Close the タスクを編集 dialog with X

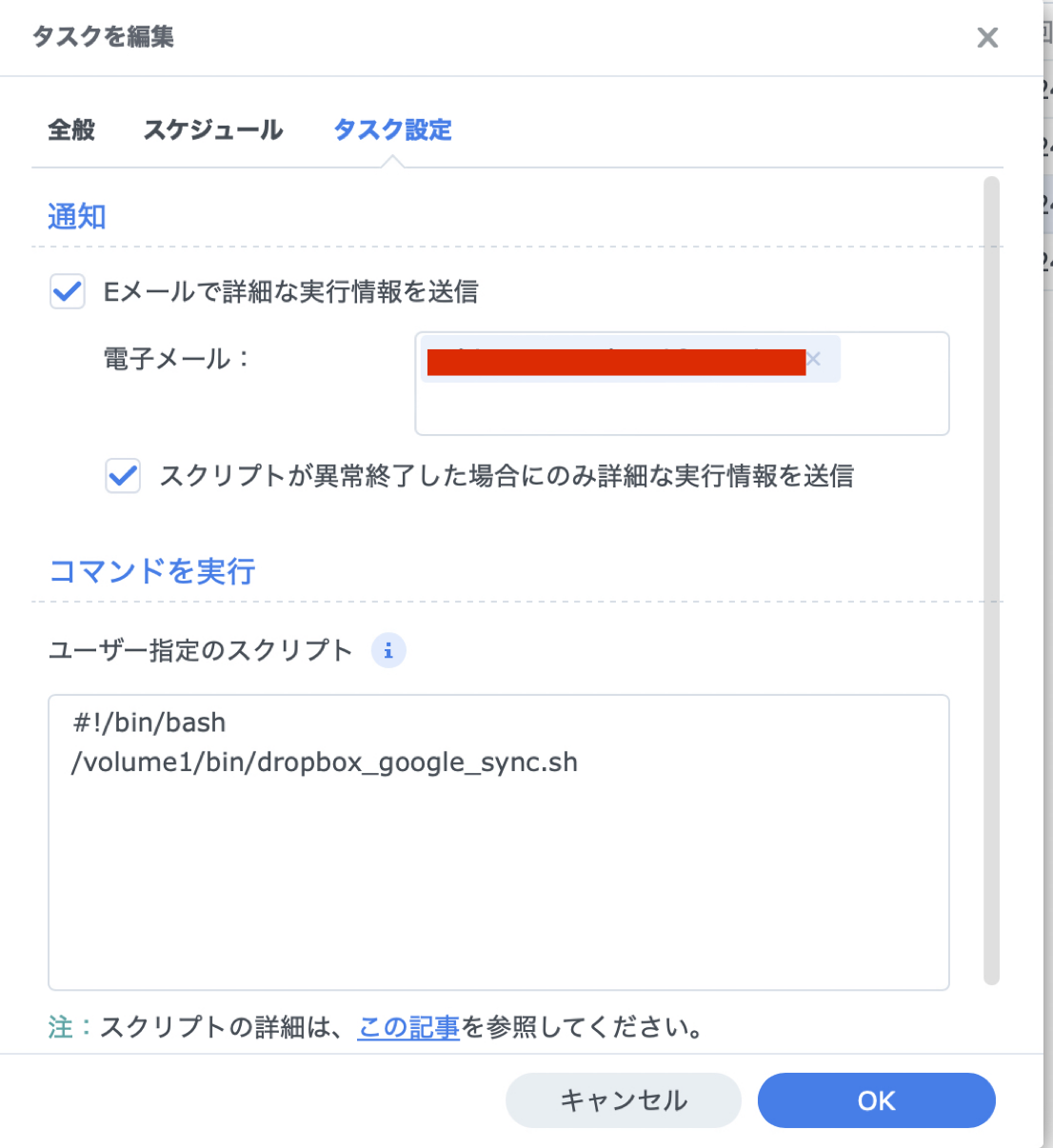[x=987, y=38]
